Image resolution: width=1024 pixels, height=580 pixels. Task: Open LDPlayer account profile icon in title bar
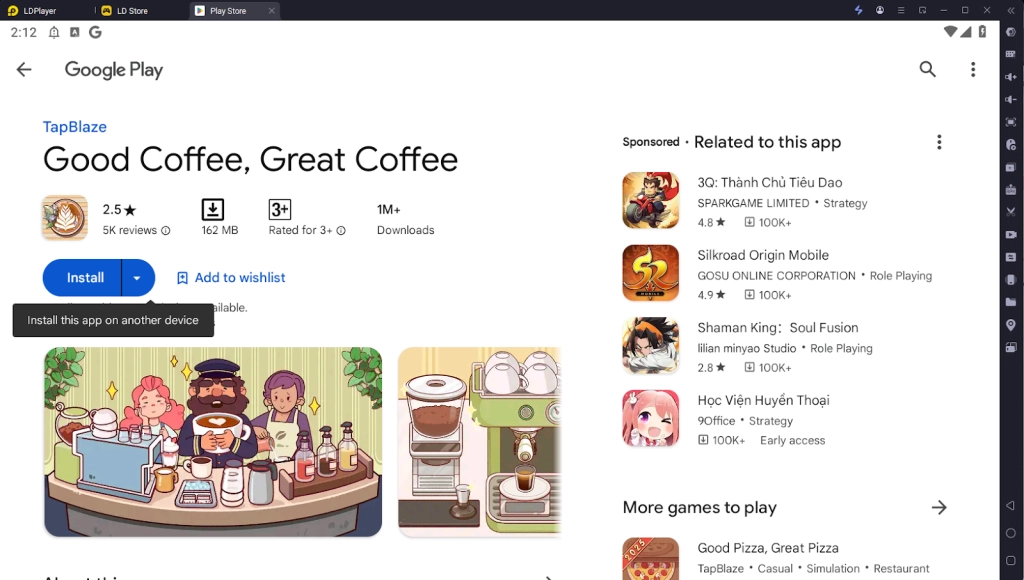880,10
